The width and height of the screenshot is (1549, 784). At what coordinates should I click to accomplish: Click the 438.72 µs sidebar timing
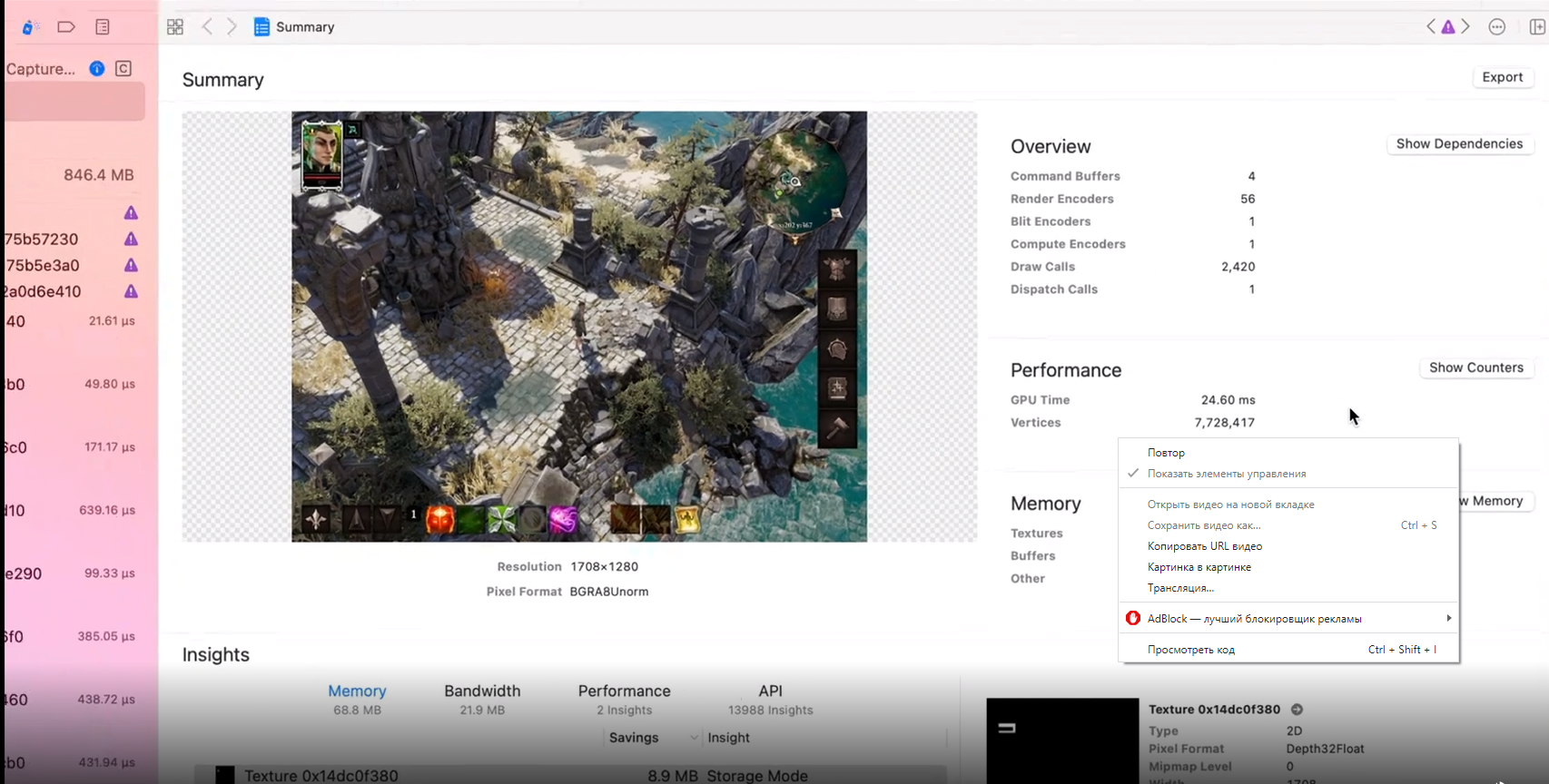pyautogui.click(x=107, y=700)
